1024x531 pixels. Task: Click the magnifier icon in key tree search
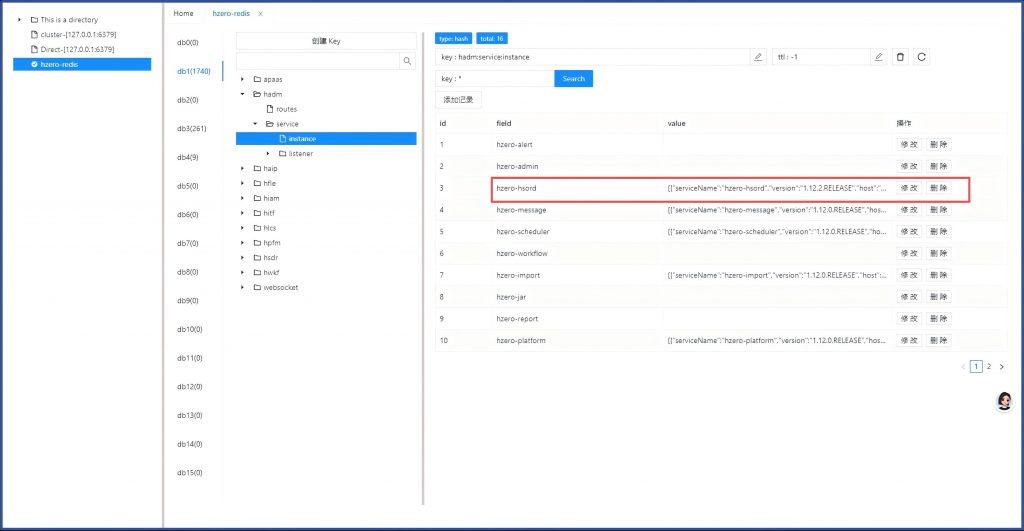pyautogui.click(x=407, y=61)
